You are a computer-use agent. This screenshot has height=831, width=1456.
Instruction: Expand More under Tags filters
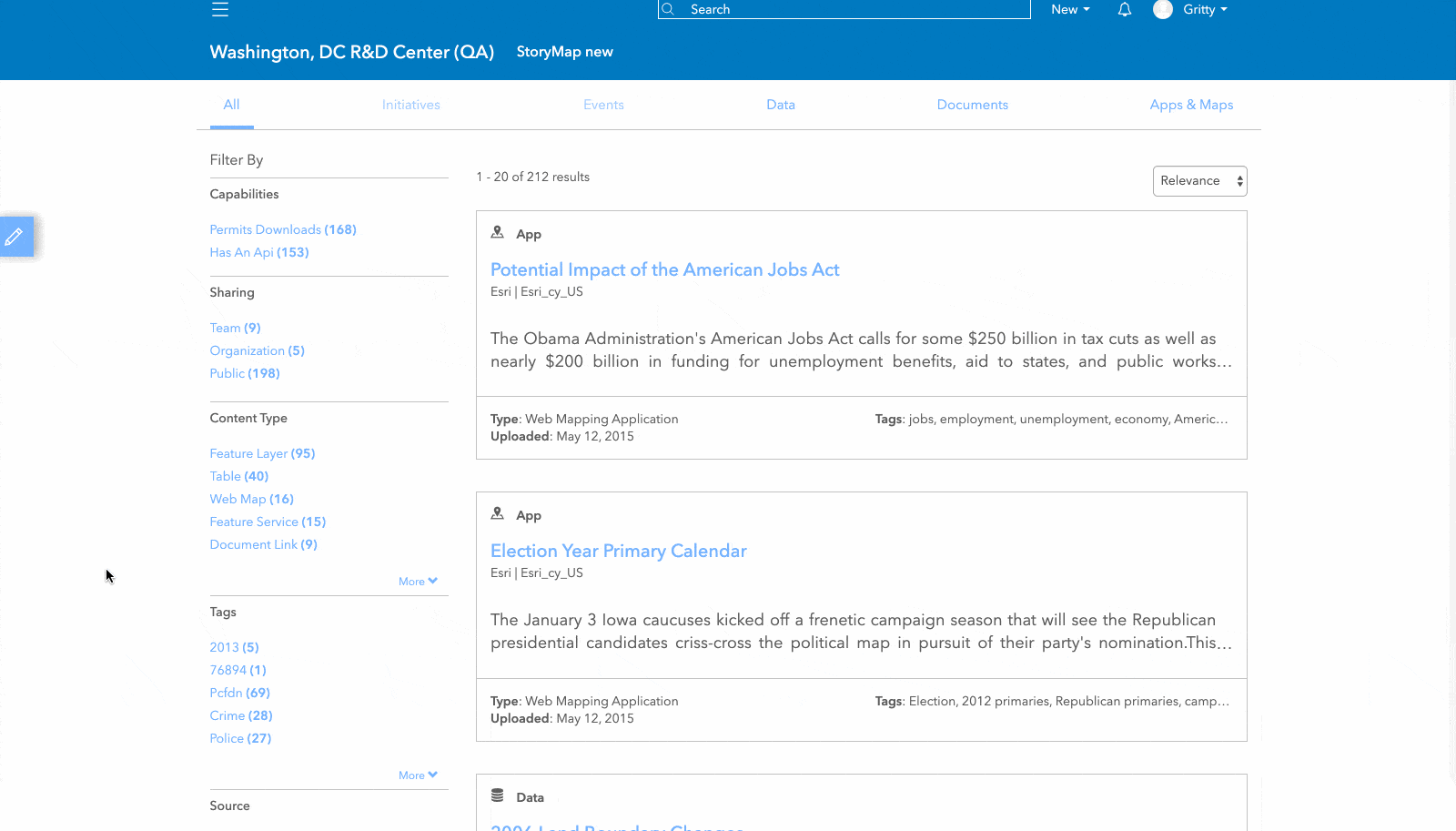click(418, 775)
